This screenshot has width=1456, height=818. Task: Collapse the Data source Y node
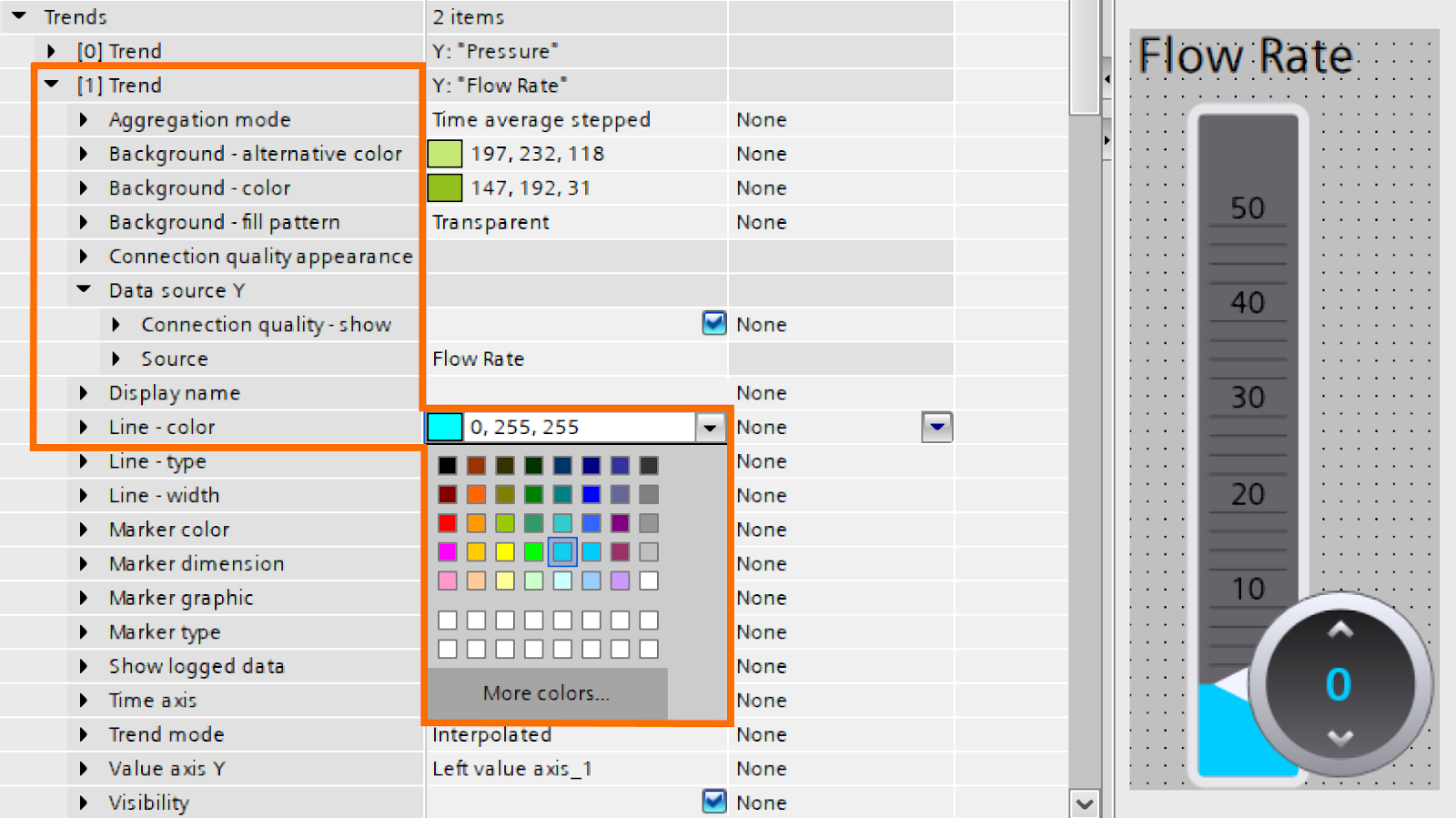[x=84, y=289]
